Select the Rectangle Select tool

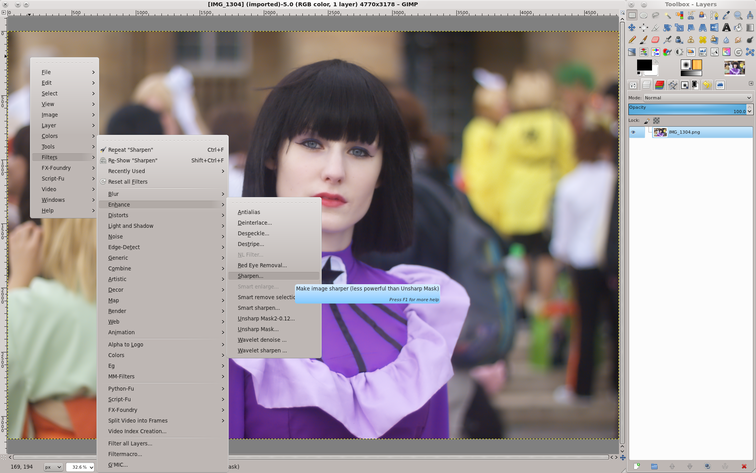pyautogui.click(x=632, y=15)
